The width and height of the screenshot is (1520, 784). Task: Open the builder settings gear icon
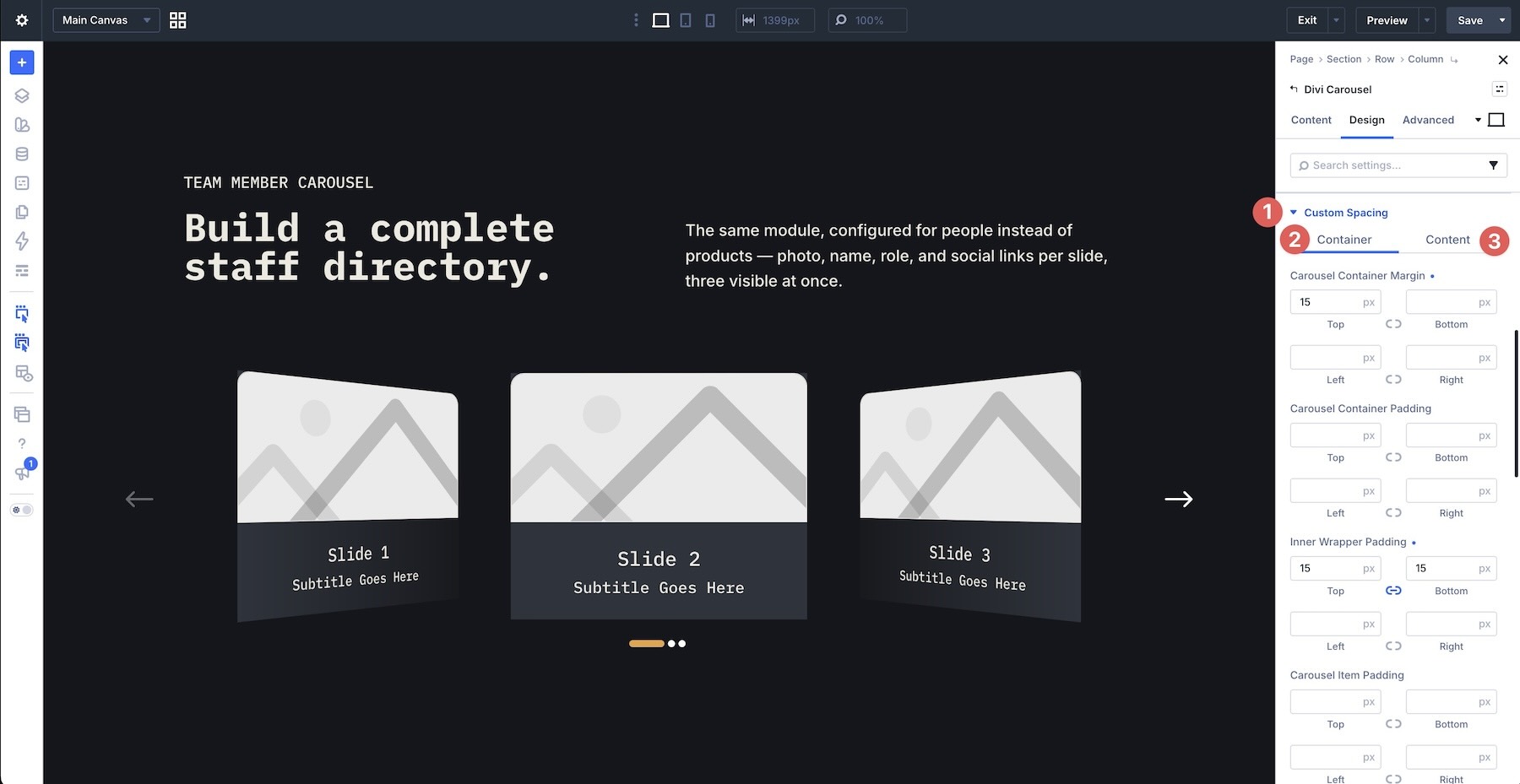click(x=22, y=20)
